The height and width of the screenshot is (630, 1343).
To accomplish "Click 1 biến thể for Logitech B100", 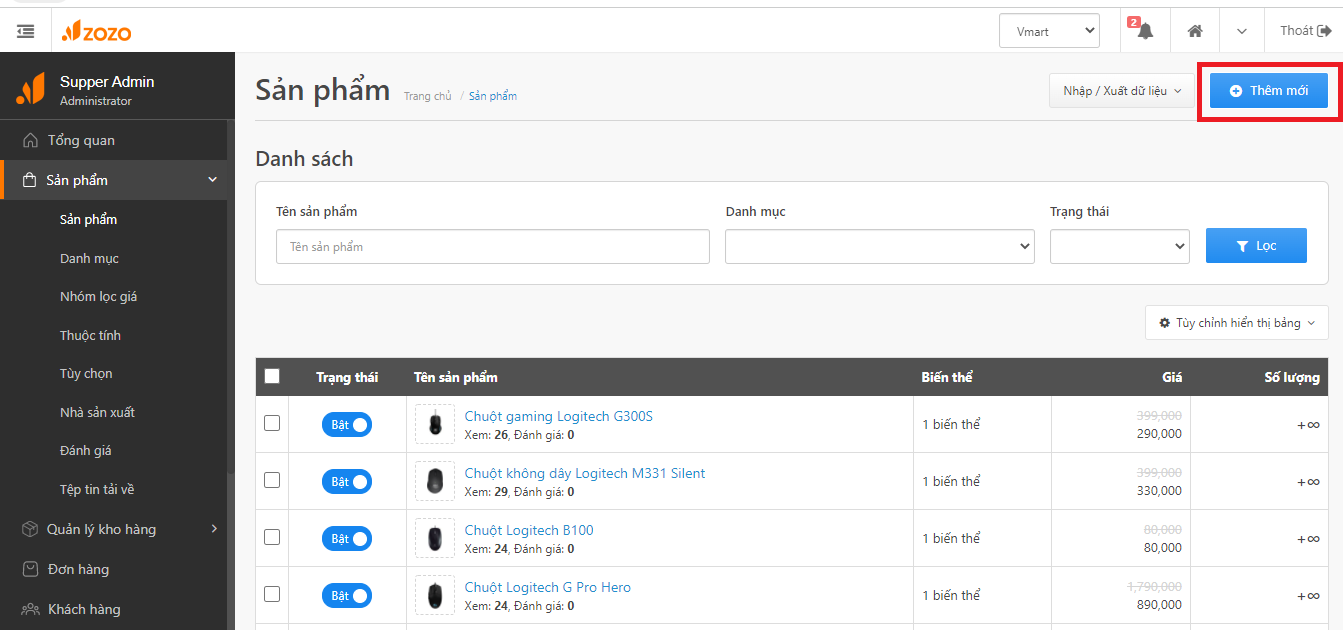I will (x=951, y=538).
